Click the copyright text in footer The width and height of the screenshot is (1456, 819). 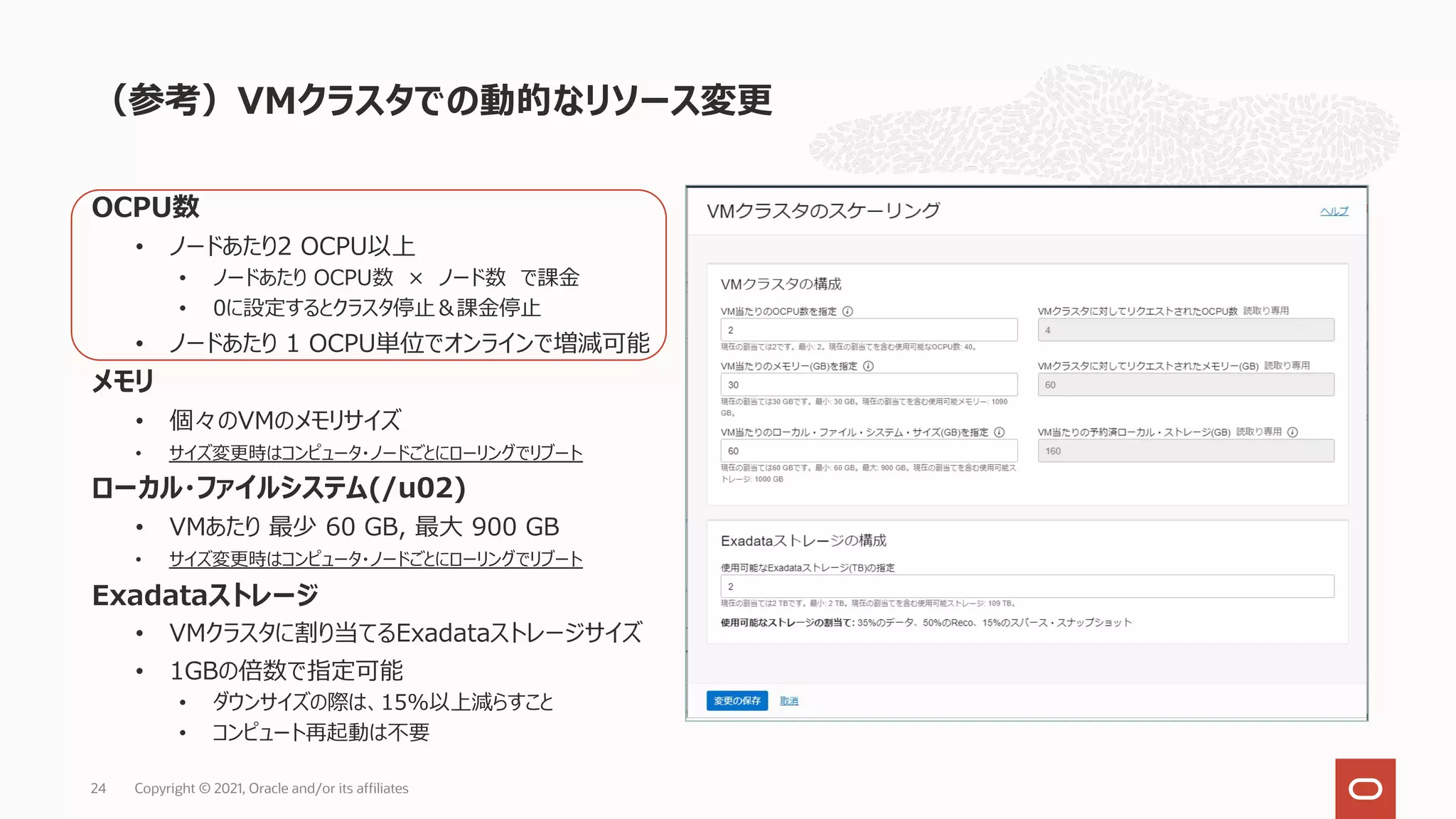(x=271, y=788)
